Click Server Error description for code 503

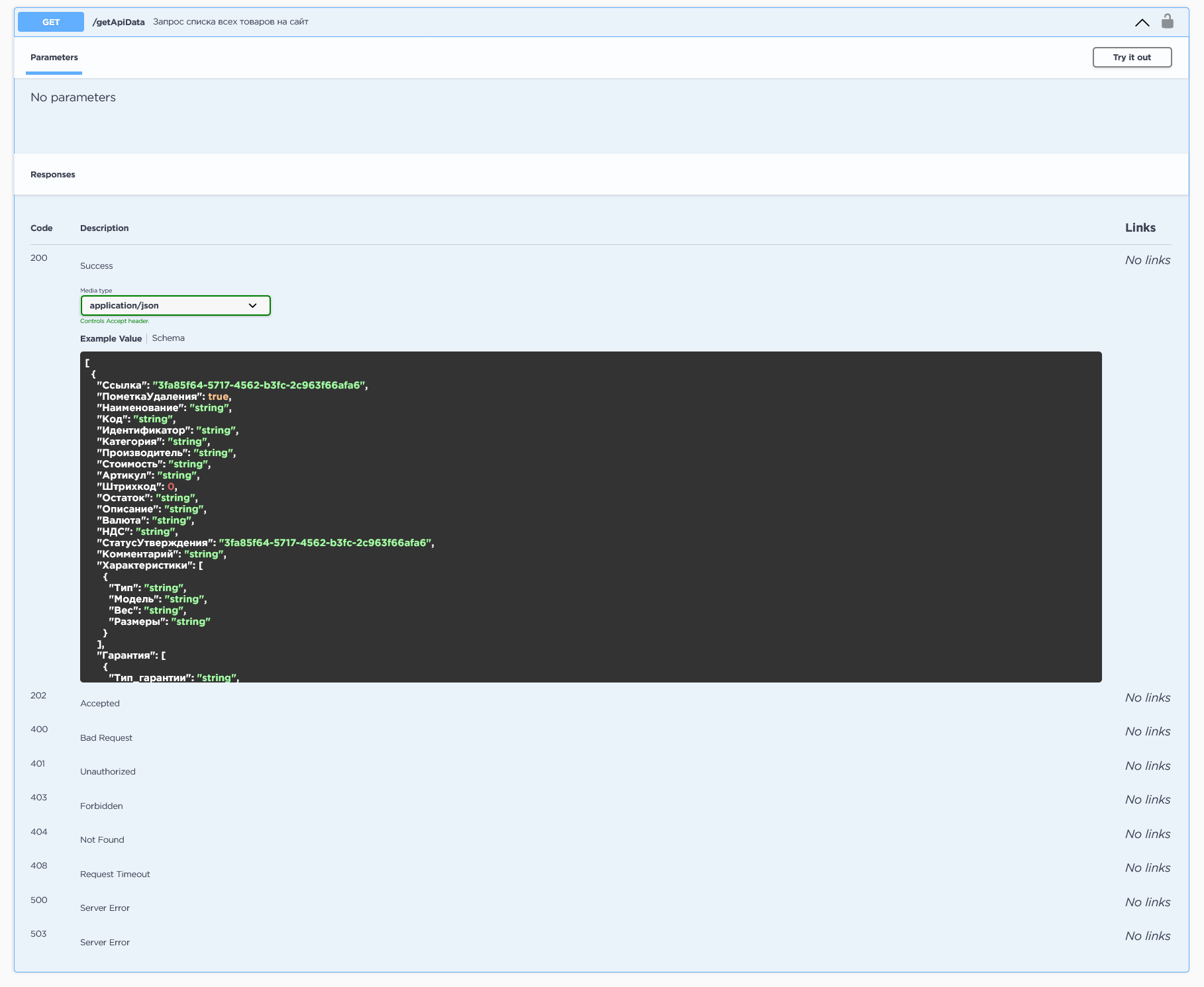coord(105,942)
